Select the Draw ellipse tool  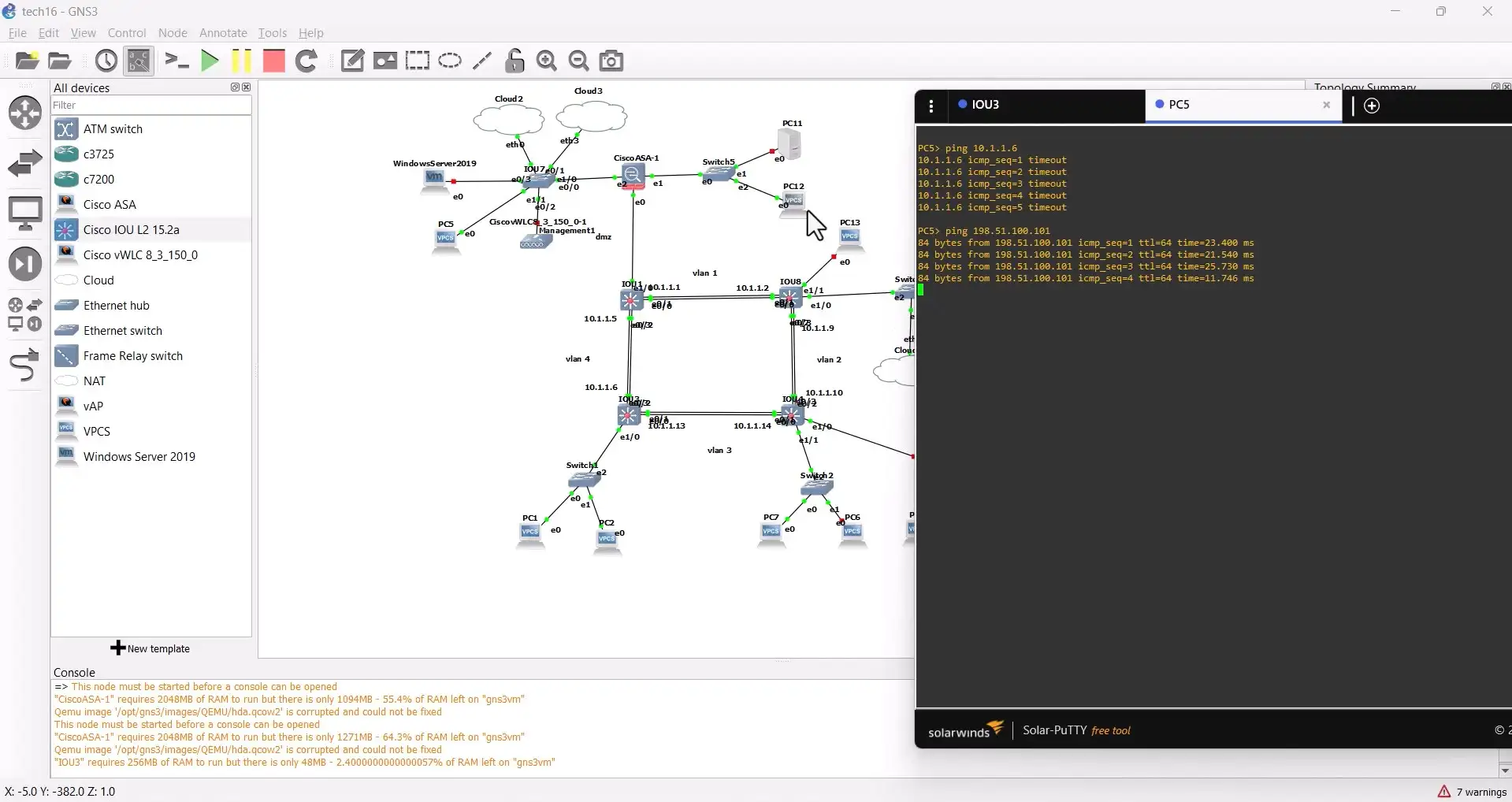point(450,61)
